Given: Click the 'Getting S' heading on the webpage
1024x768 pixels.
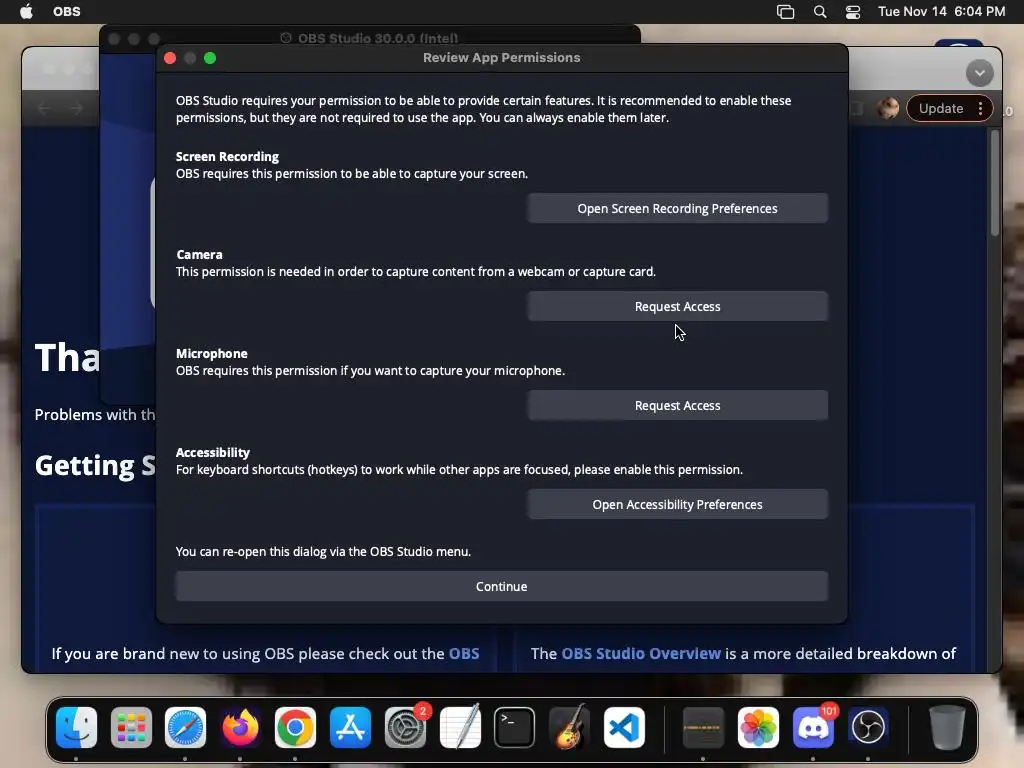Looking at the screenshot, I should point(95,466).
